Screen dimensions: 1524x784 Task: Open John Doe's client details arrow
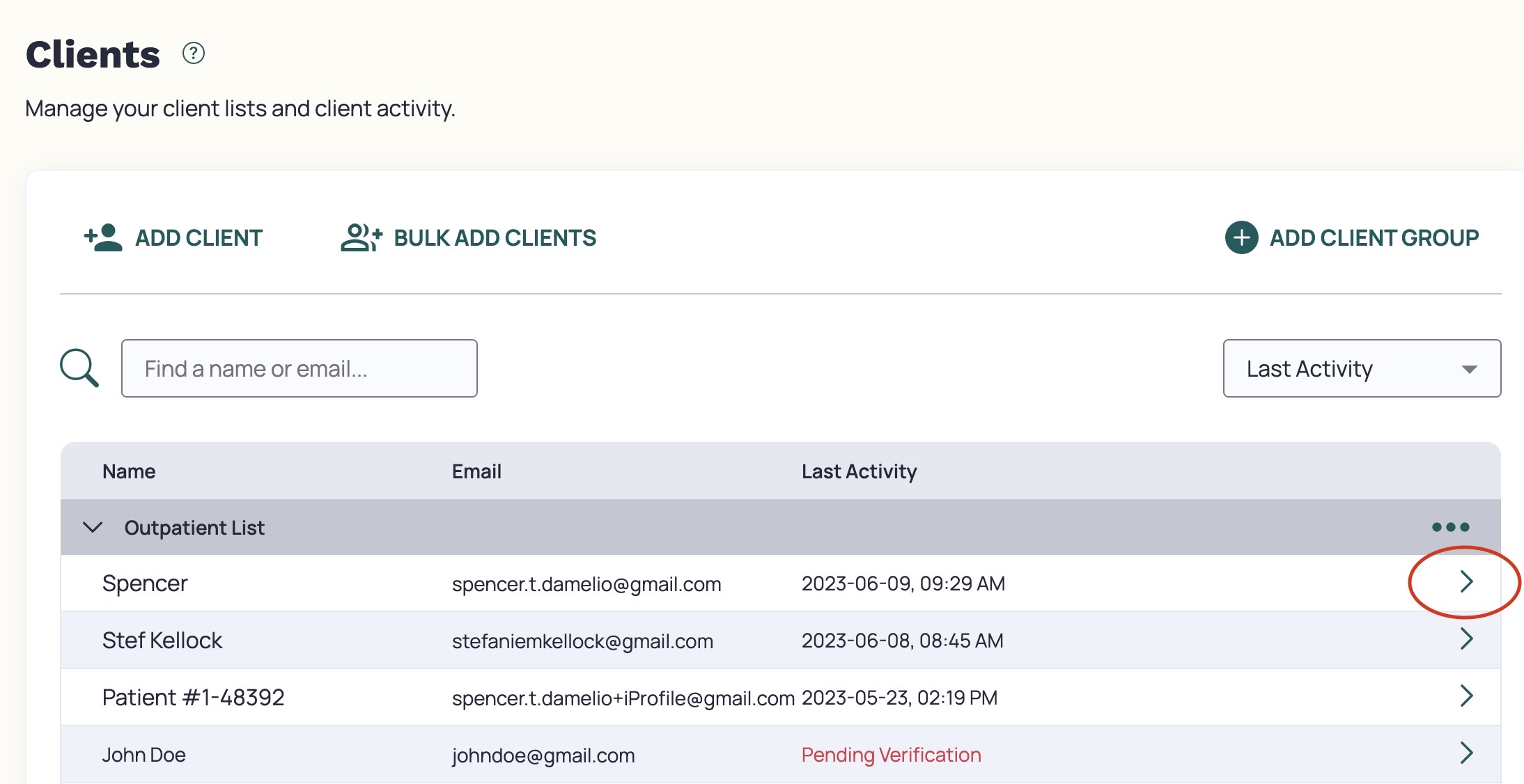1465,753
